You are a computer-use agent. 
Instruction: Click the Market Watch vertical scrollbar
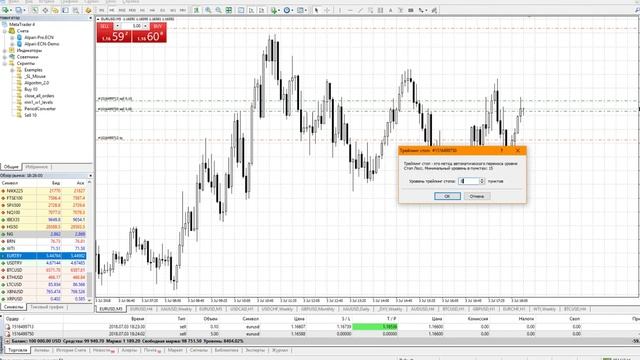click(x=90, y=241)
